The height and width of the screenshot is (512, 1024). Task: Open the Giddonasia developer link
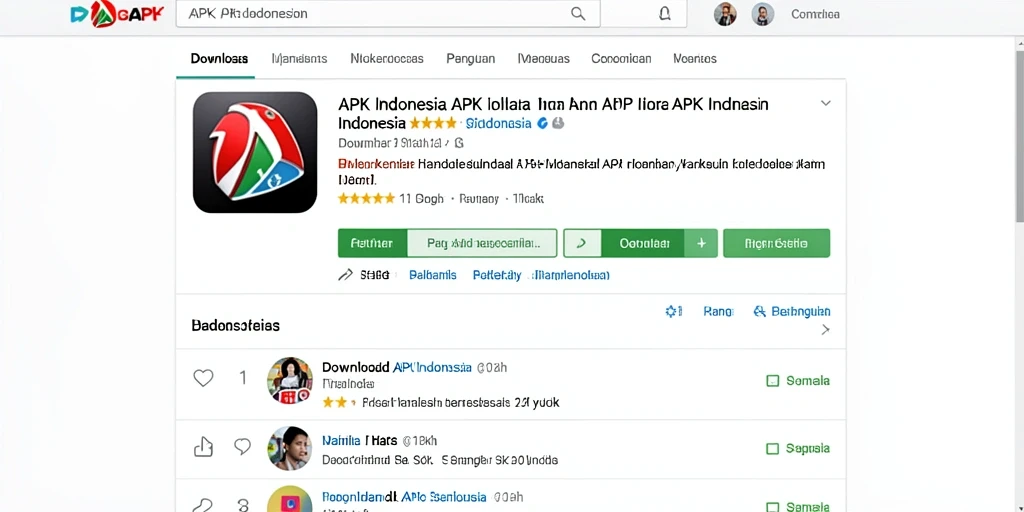499,123
